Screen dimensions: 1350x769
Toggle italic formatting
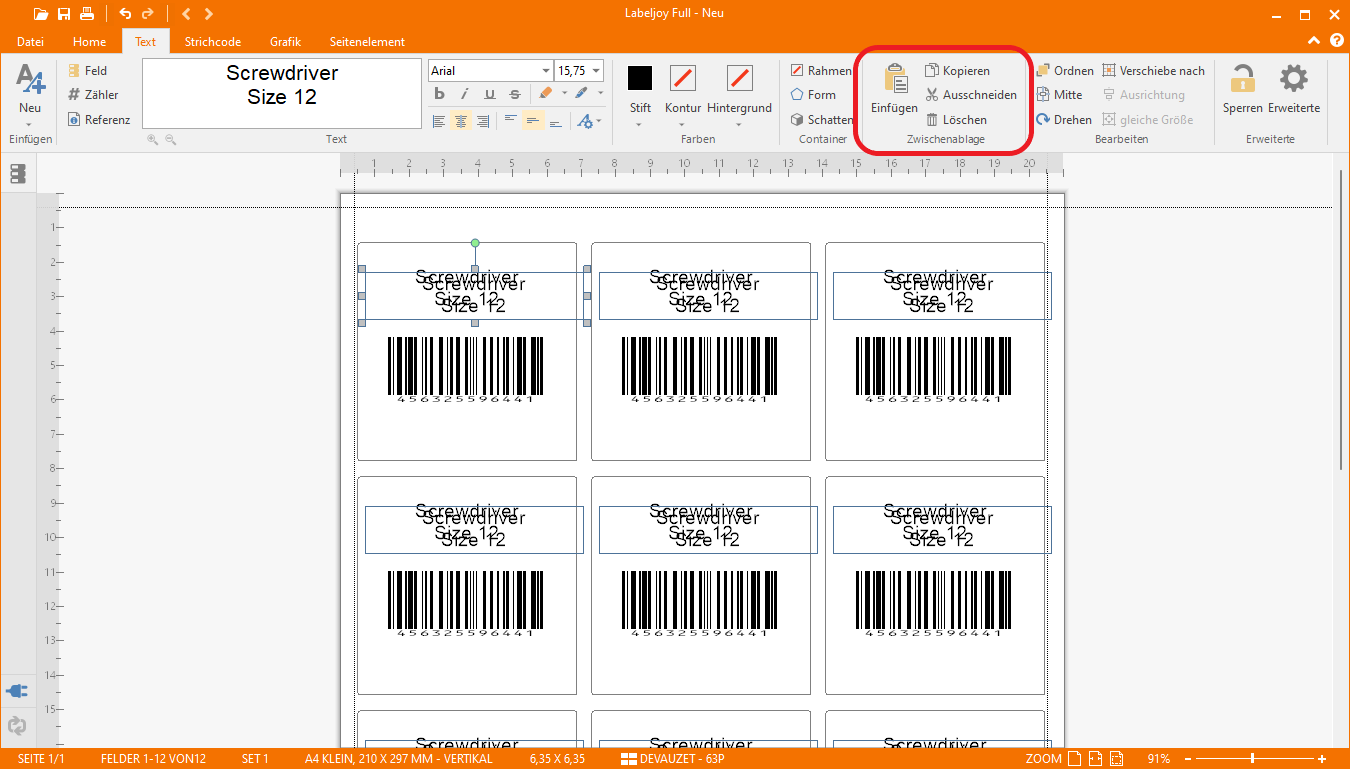tap(464, 95)
